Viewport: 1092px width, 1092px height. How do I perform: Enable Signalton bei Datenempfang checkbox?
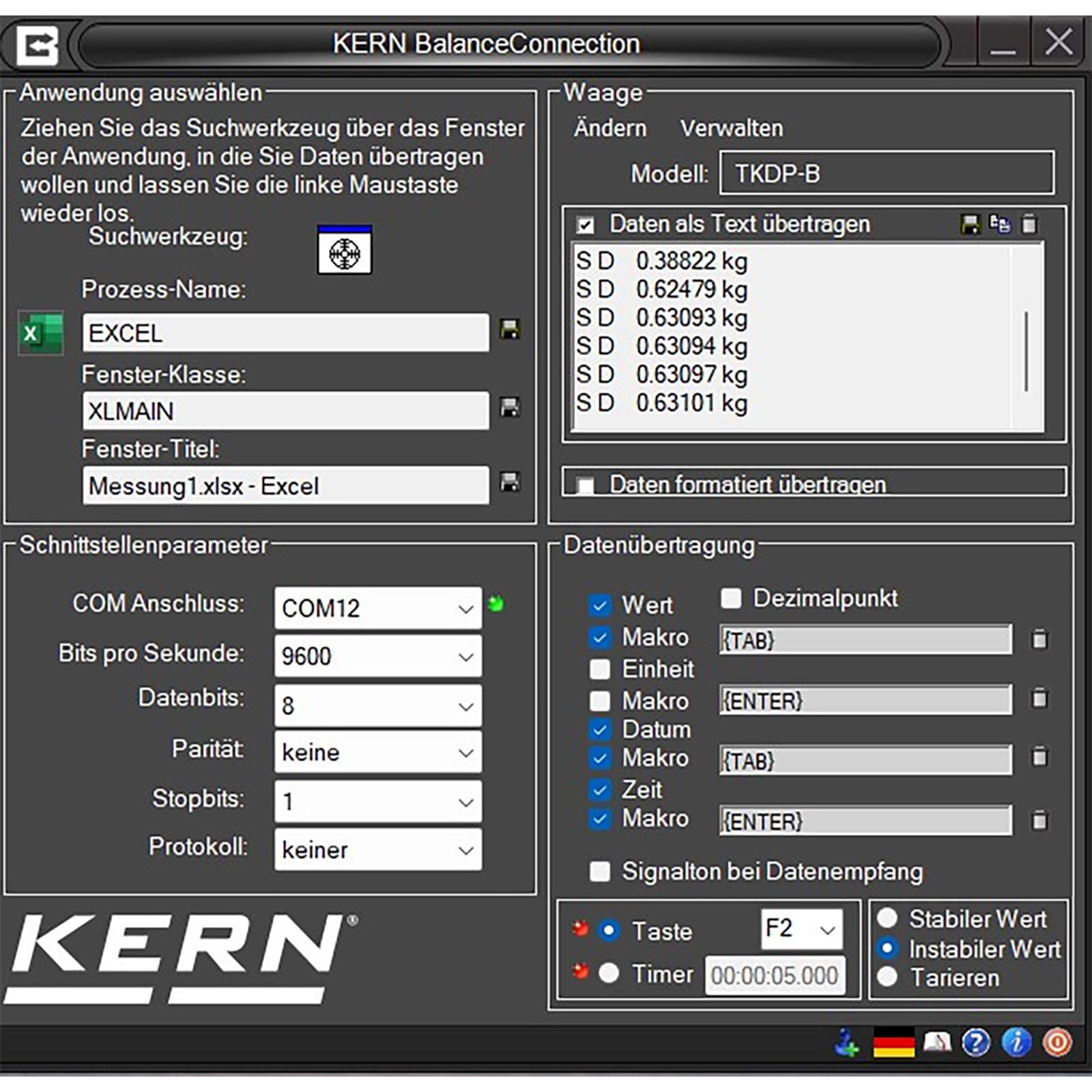click(599, 872)
